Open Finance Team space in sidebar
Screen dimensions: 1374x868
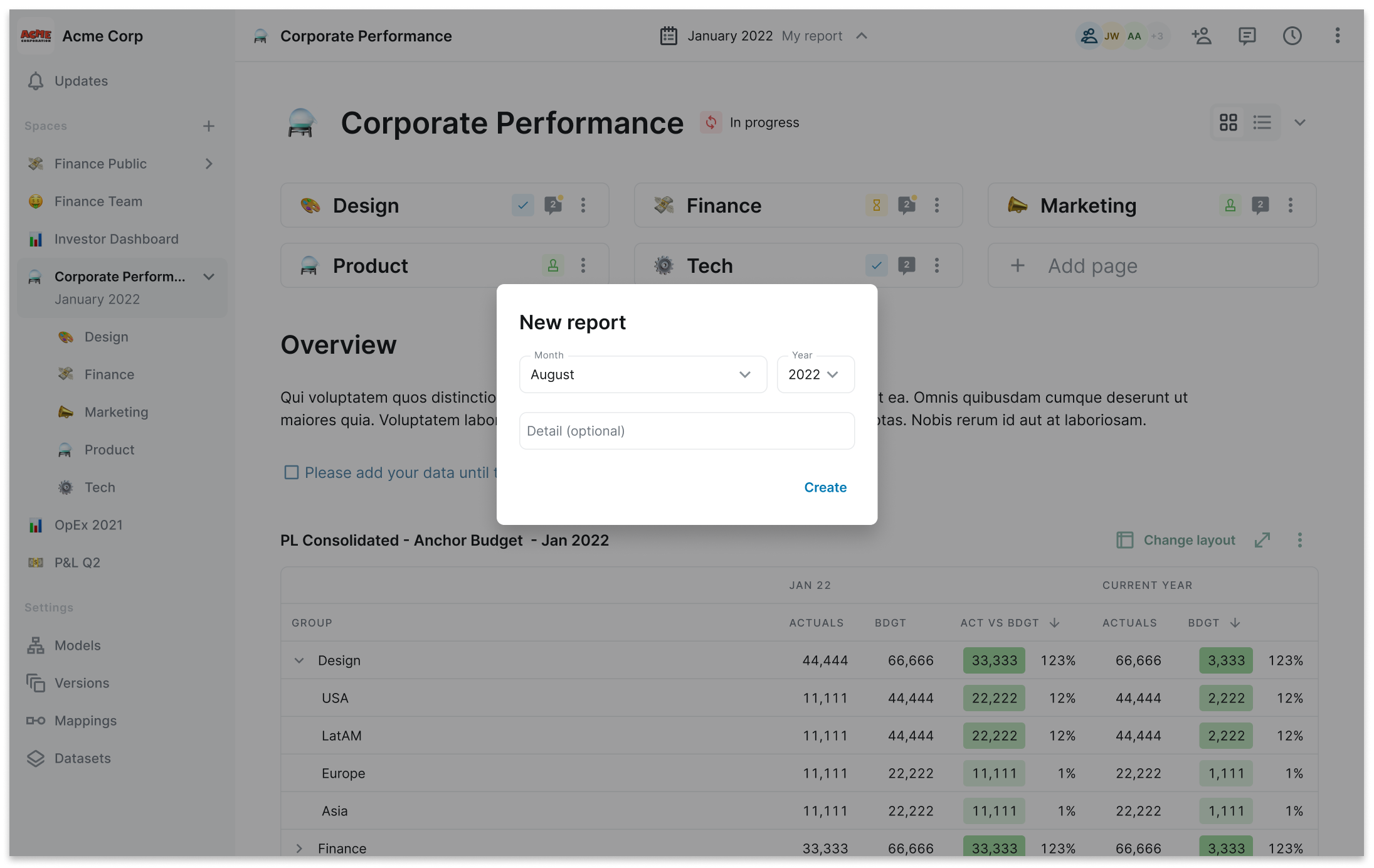tap(98, 201)
